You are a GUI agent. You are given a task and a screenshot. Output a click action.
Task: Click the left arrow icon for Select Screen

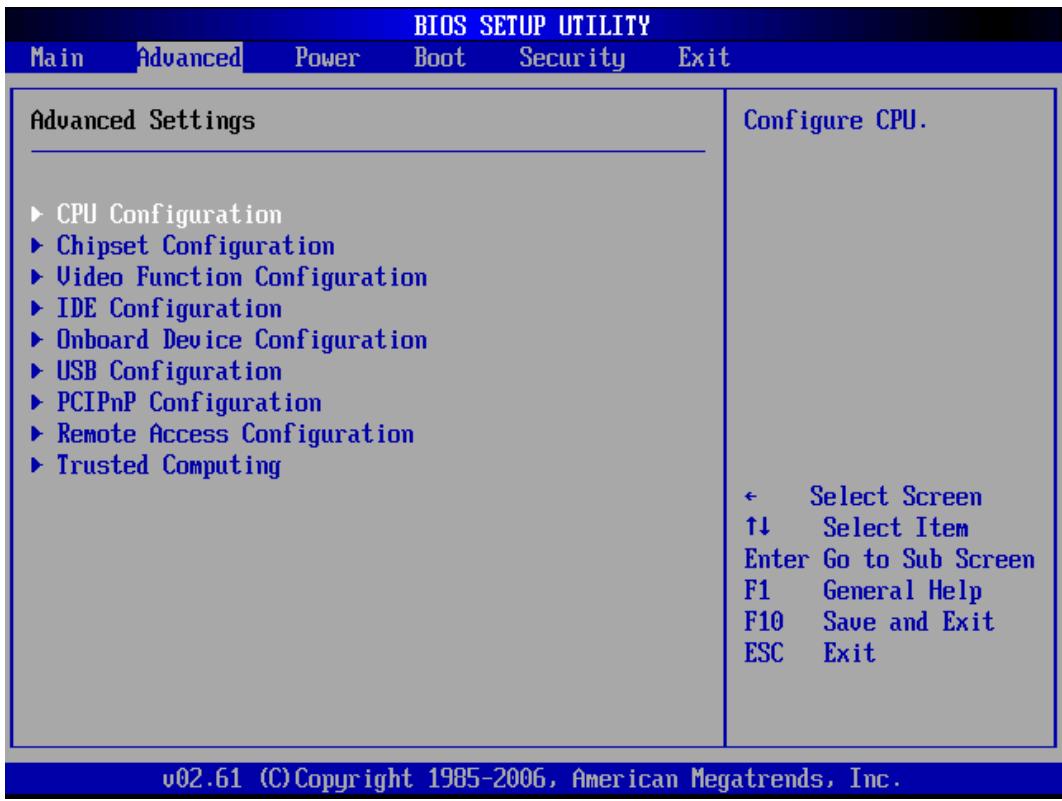(x=750, y=497)
